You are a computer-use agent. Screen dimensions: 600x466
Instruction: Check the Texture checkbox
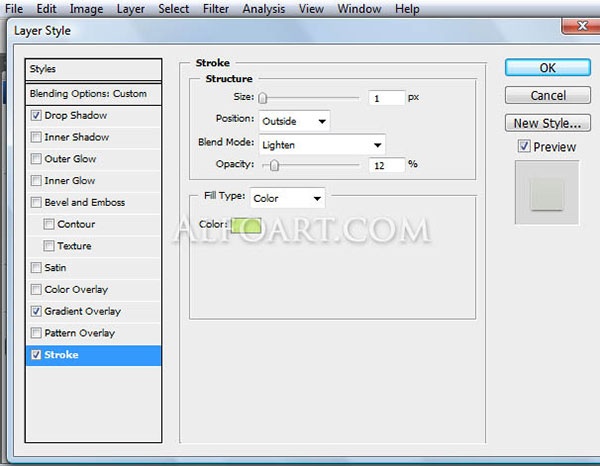pyautogui.click(x=49, y=246)
